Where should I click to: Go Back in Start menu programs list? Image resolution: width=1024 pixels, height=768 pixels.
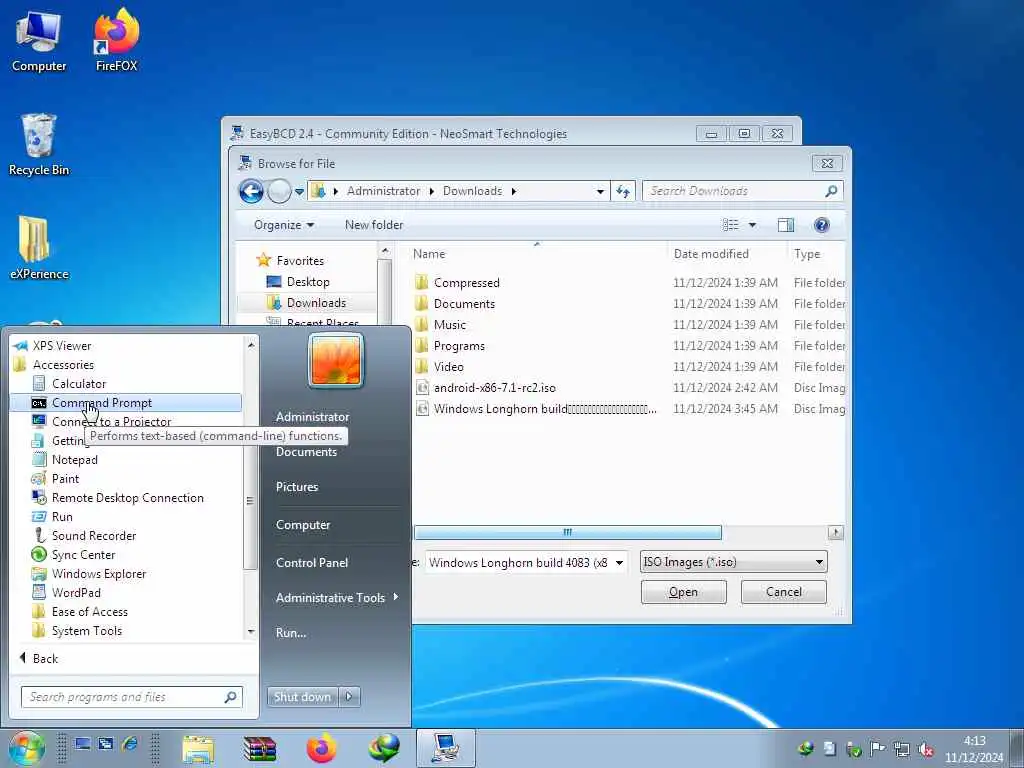[39, 659]
